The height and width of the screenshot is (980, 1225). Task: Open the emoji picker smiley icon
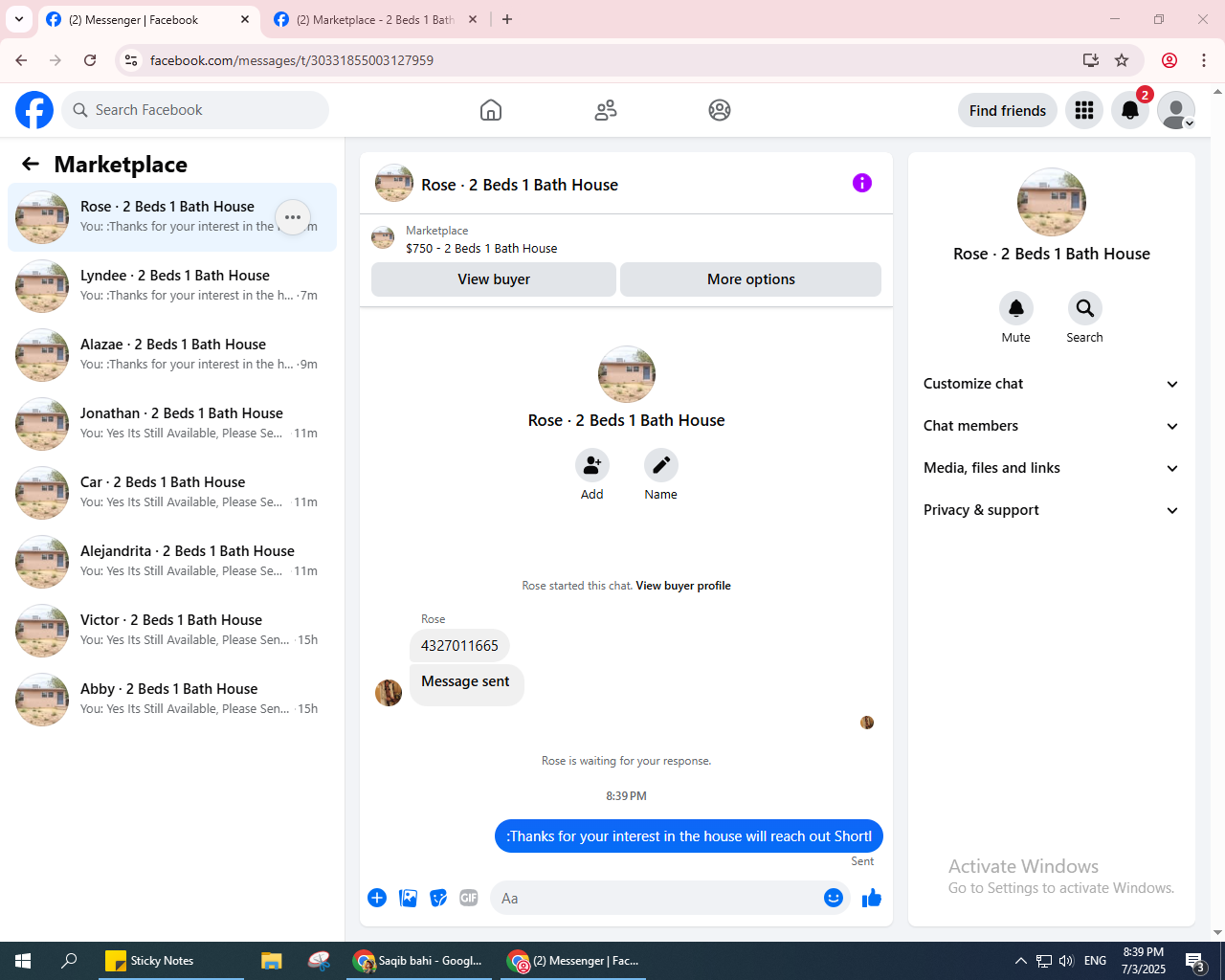834,898
